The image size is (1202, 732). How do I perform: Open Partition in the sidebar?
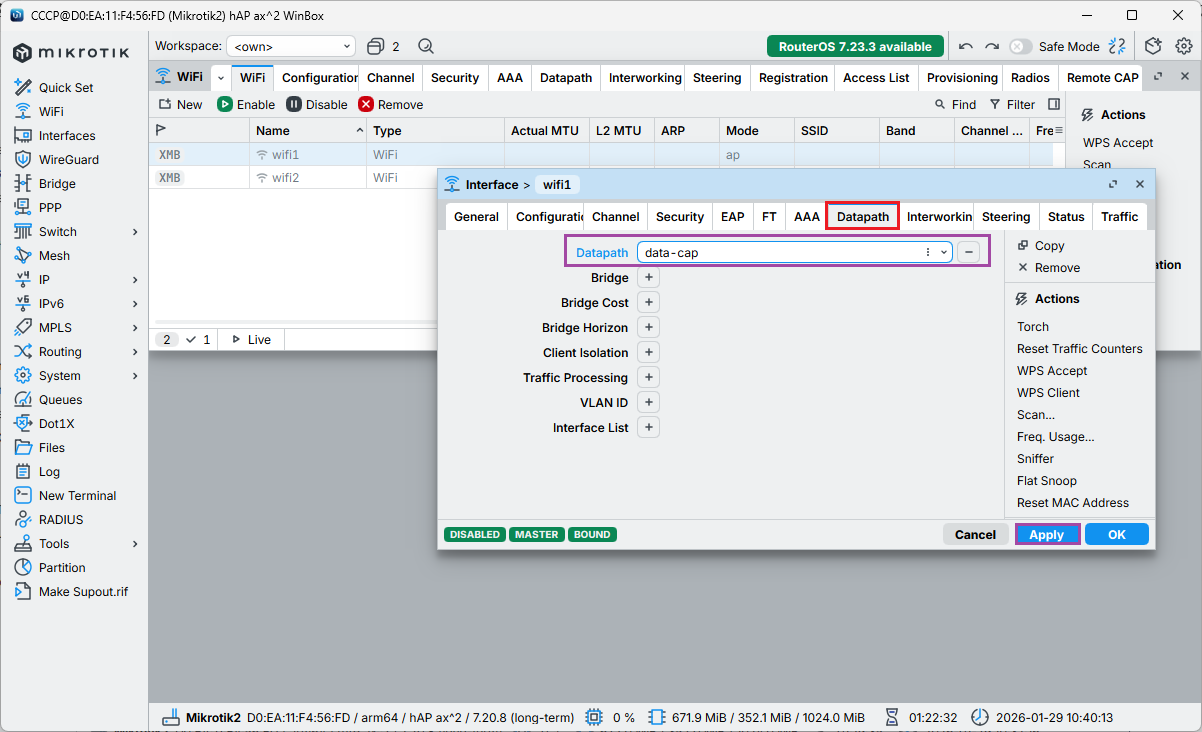point(62,568)
